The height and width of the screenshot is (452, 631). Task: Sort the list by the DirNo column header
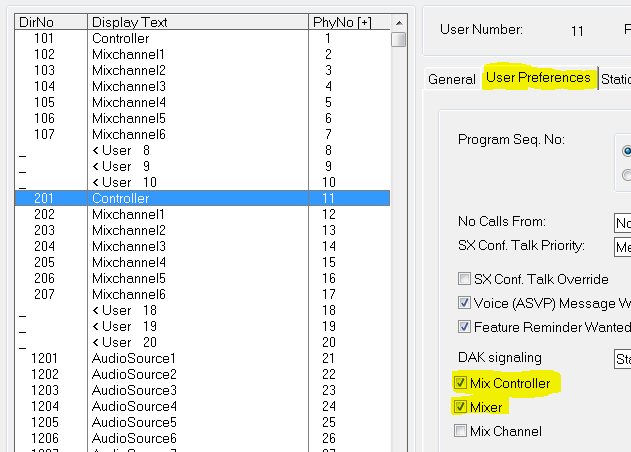[x=50, y=22]
